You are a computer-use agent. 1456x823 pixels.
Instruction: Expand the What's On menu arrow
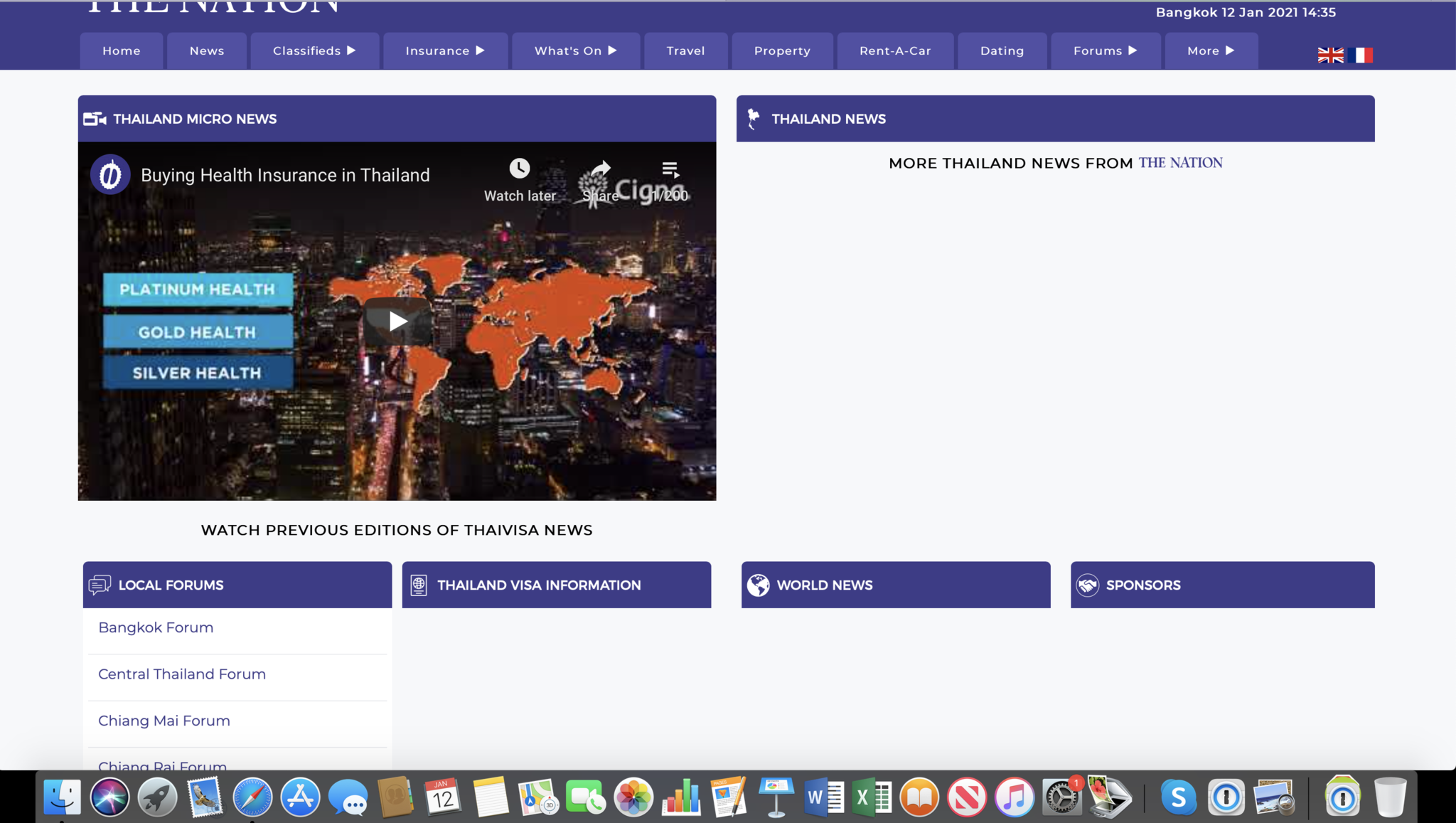(x=612, y=51)
